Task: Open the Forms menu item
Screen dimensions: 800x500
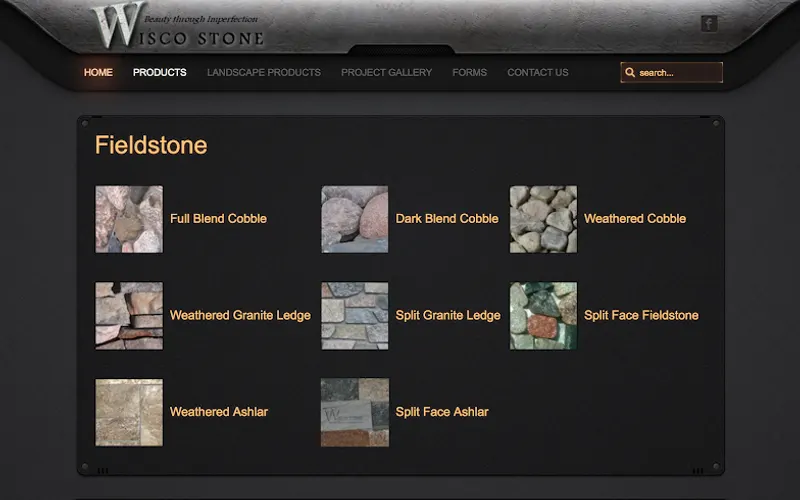Action: pyautogui.click(x=469, y=72)
